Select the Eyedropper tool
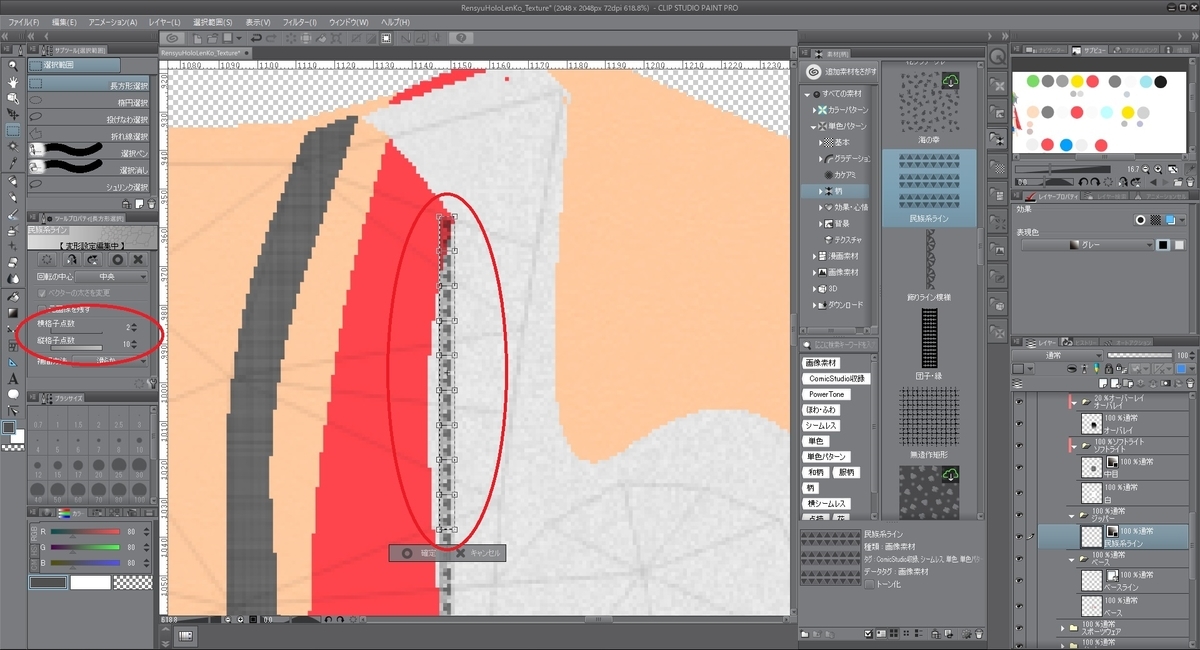The image size is (1200, 650). 13,162
